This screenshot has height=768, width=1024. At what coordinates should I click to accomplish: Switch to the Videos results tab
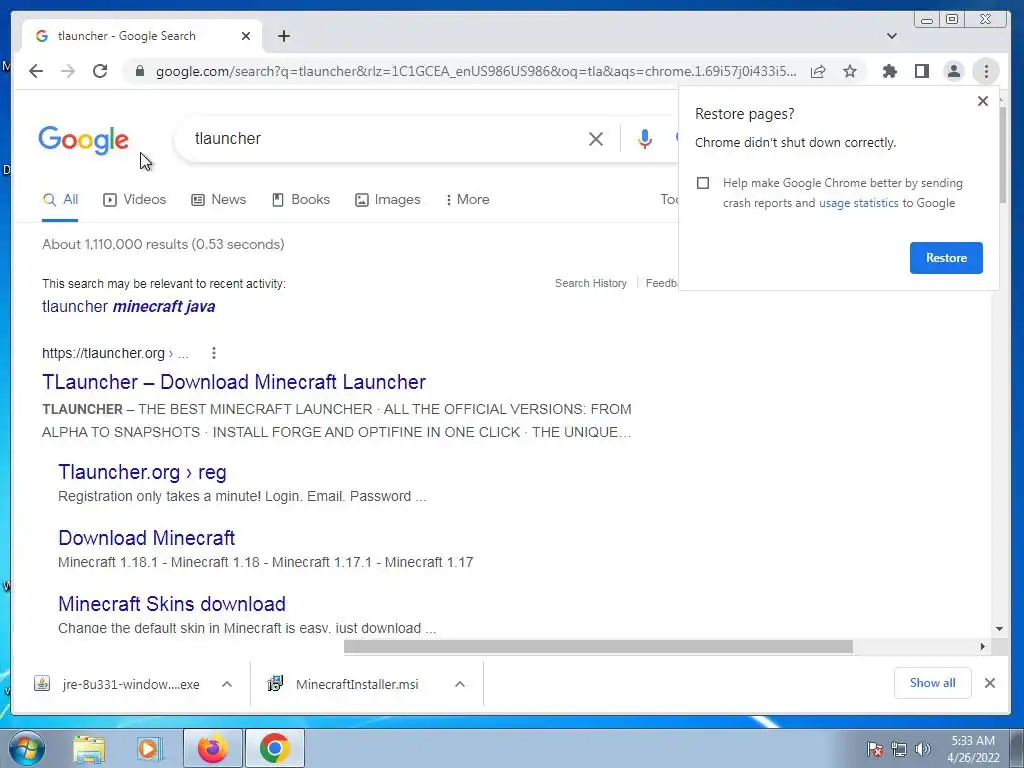135,200
